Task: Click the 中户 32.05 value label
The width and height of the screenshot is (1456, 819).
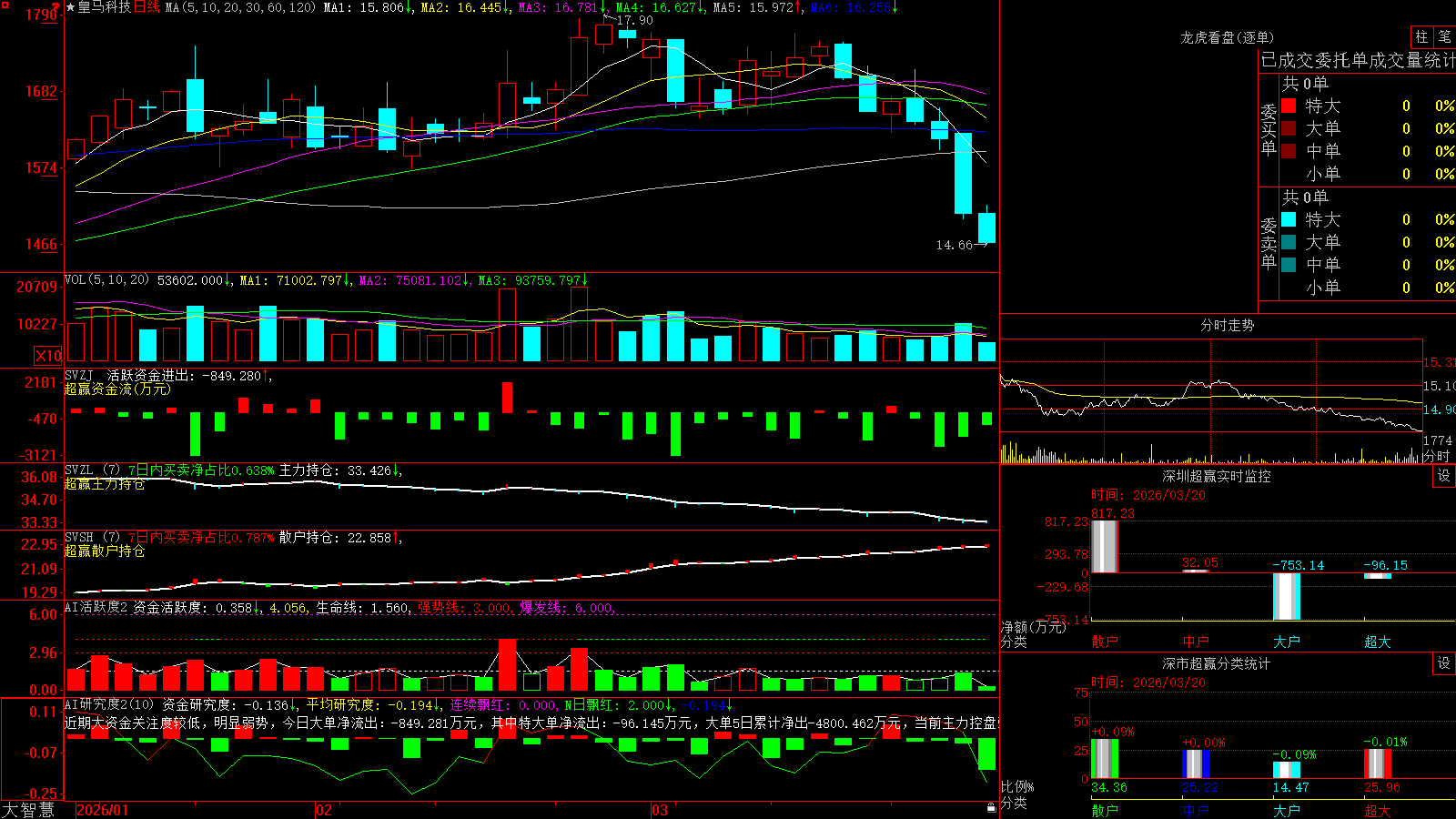Action: (x=1200, y=563)
